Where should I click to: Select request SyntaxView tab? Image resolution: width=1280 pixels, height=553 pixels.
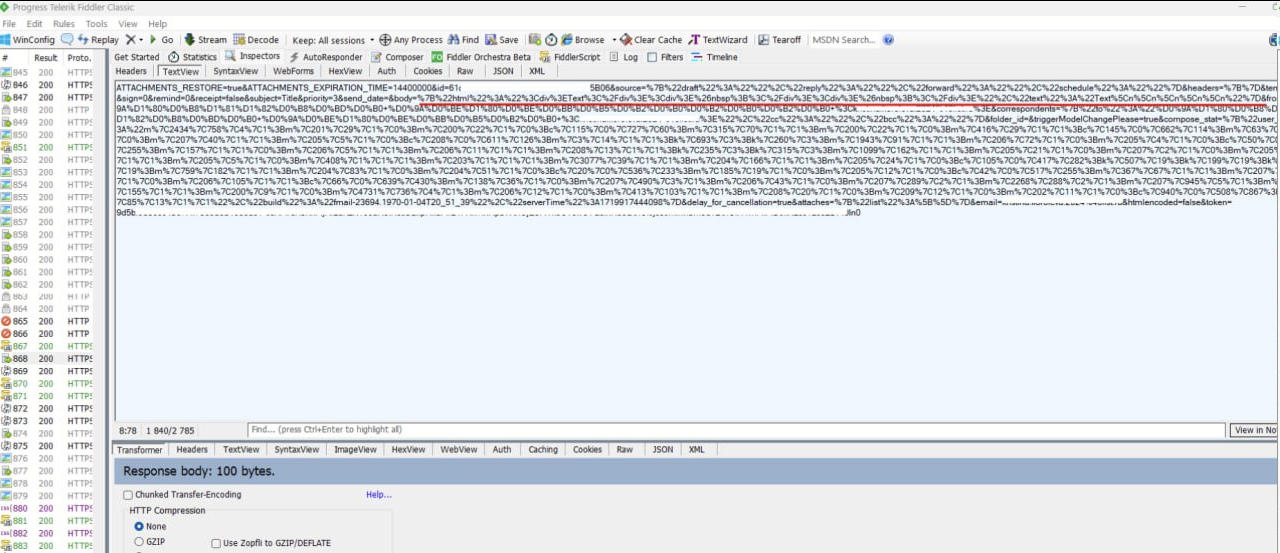point(236,71)
